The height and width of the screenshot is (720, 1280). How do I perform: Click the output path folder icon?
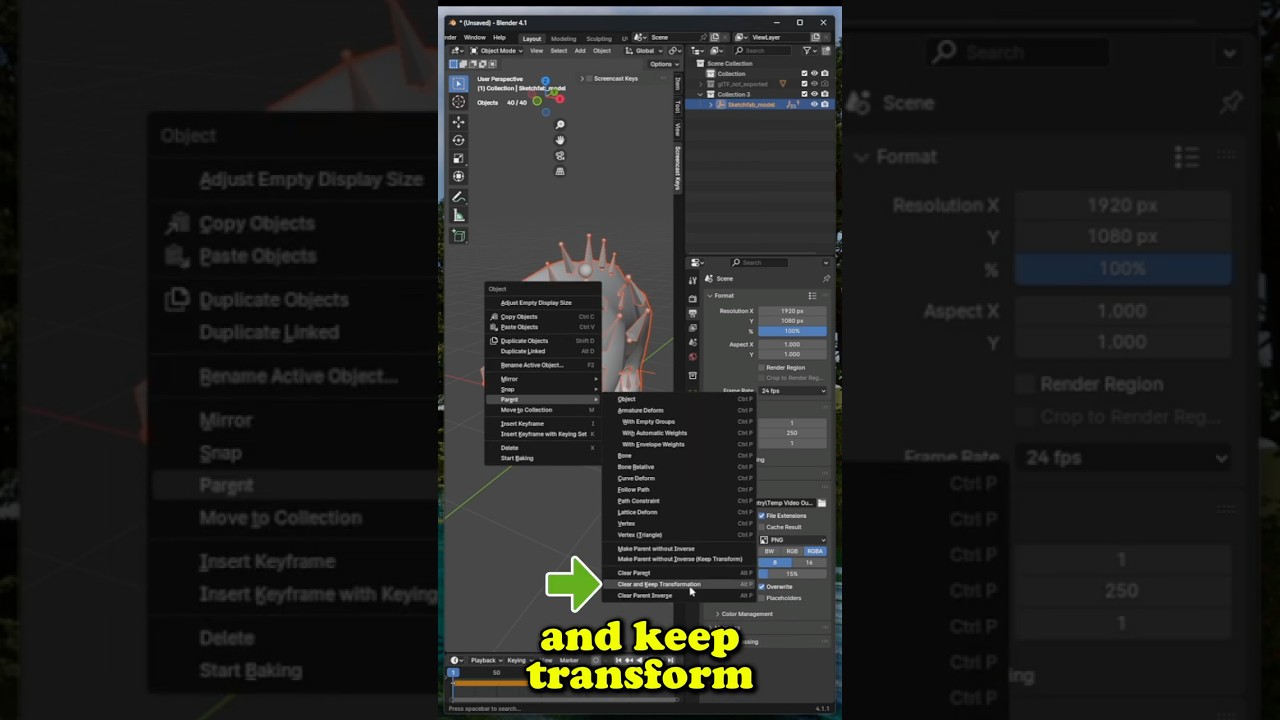point(822,503)
